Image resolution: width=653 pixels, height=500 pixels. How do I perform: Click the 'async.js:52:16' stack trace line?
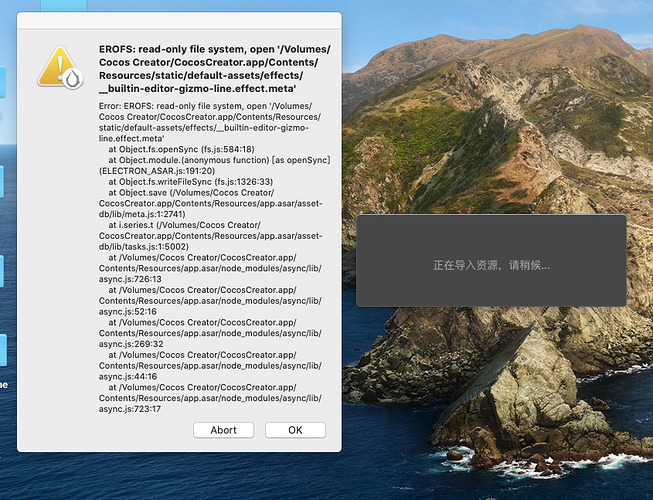click(x=127, y=311)
